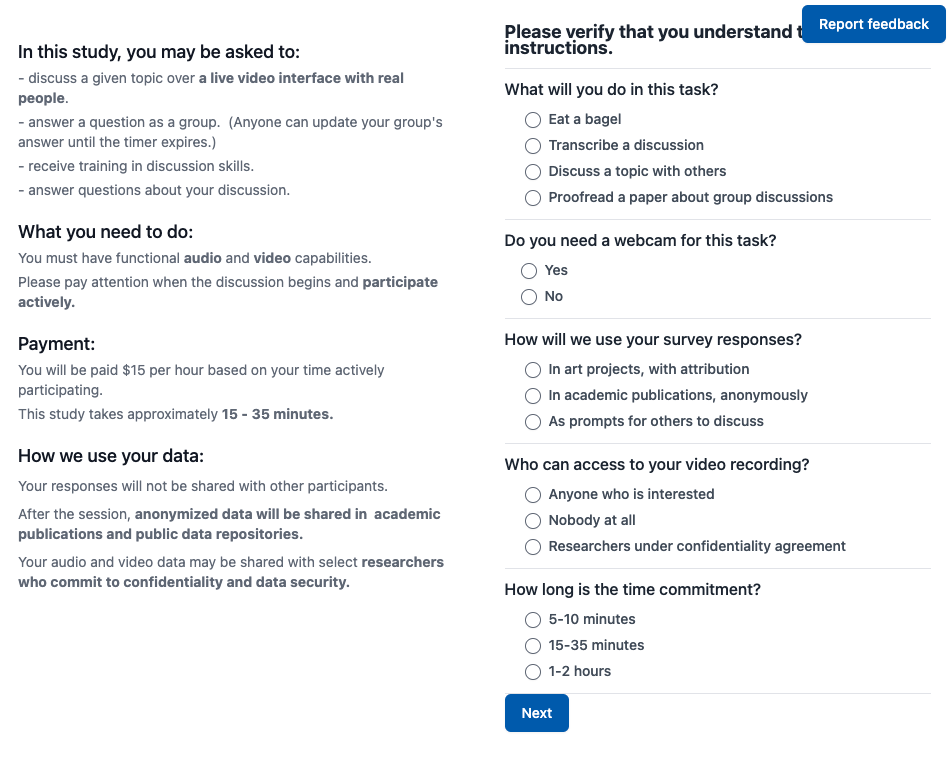Select the "Eat a bagel" radio option

coord(532,119)
